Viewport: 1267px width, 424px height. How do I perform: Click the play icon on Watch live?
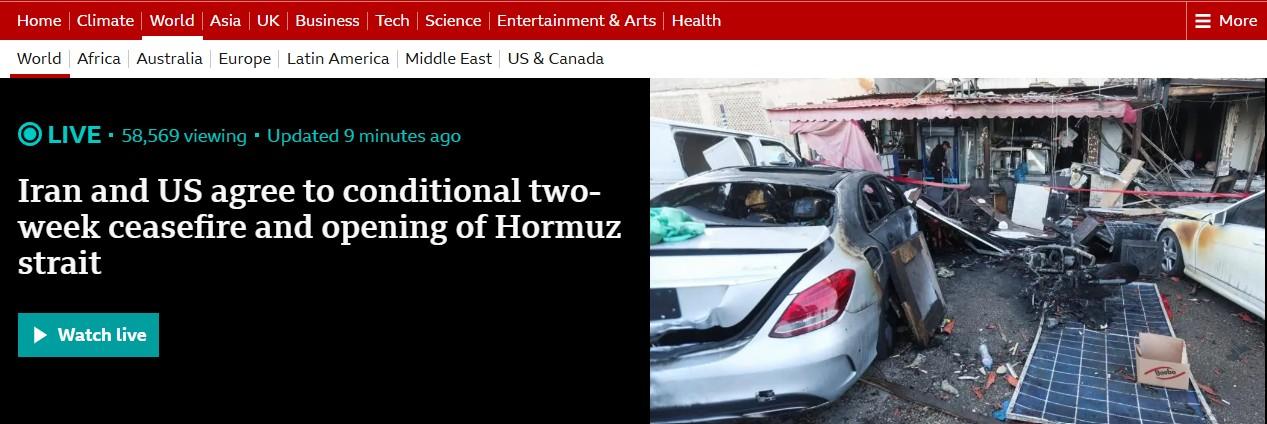tap(41, 335)
